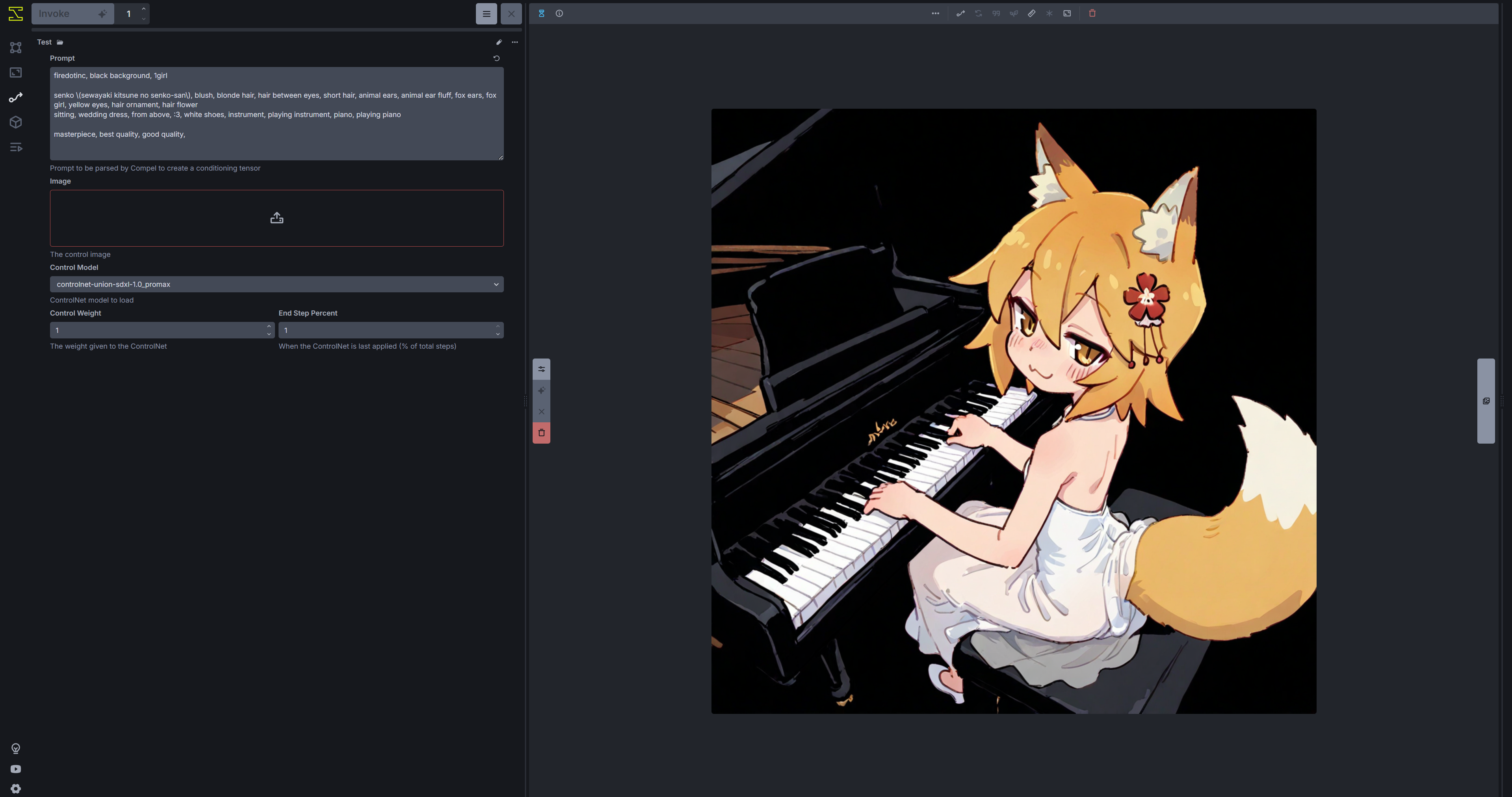The image size is (1512, 797).
Task: Click the 'Control Model' label
Action: 74,268
